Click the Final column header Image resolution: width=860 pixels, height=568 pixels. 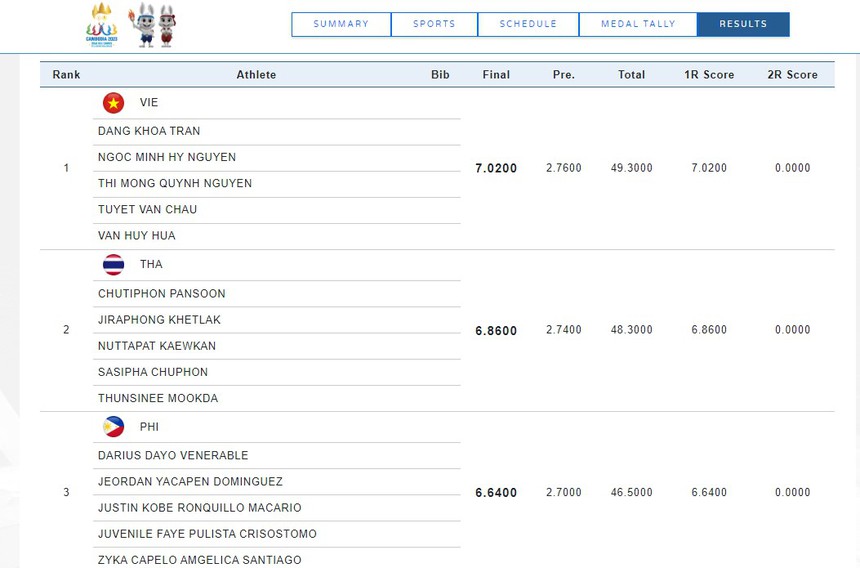496,75
